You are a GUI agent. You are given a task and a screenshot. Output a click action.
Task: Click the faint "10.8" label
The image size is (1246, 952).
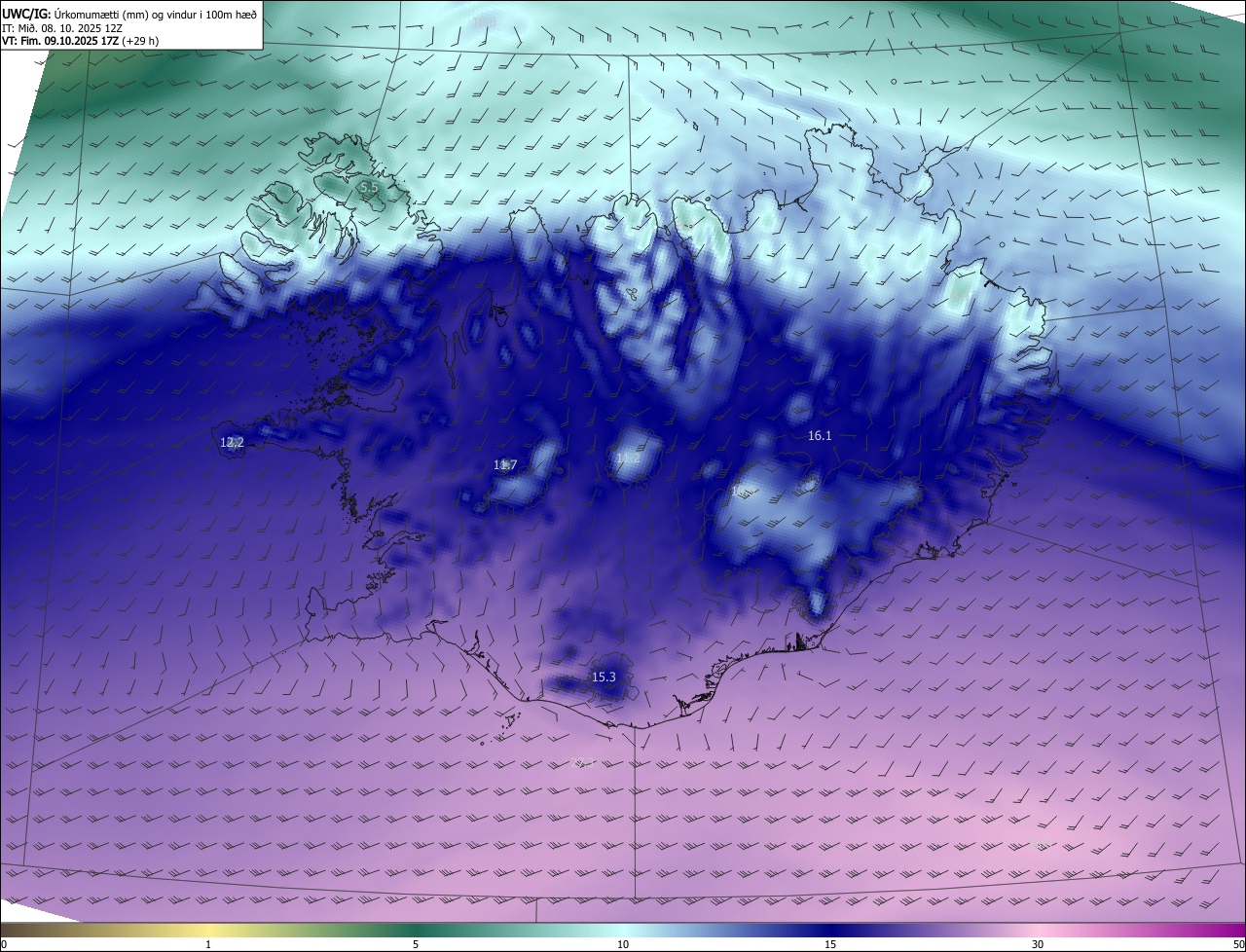484,21
